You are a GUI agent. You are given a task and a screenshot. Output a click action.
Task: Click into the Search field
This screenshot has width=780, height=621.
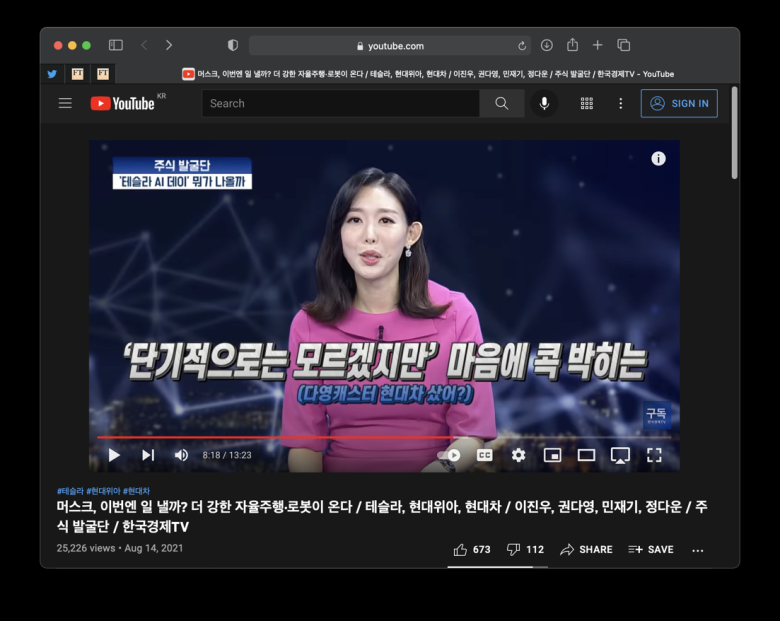341,104
